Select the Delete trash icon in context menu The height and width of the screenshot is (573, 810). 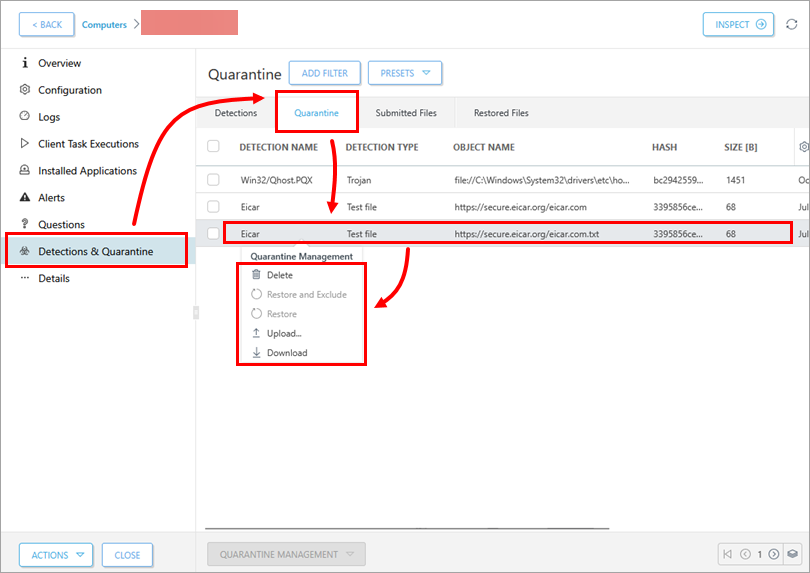(x=256, y=275)
